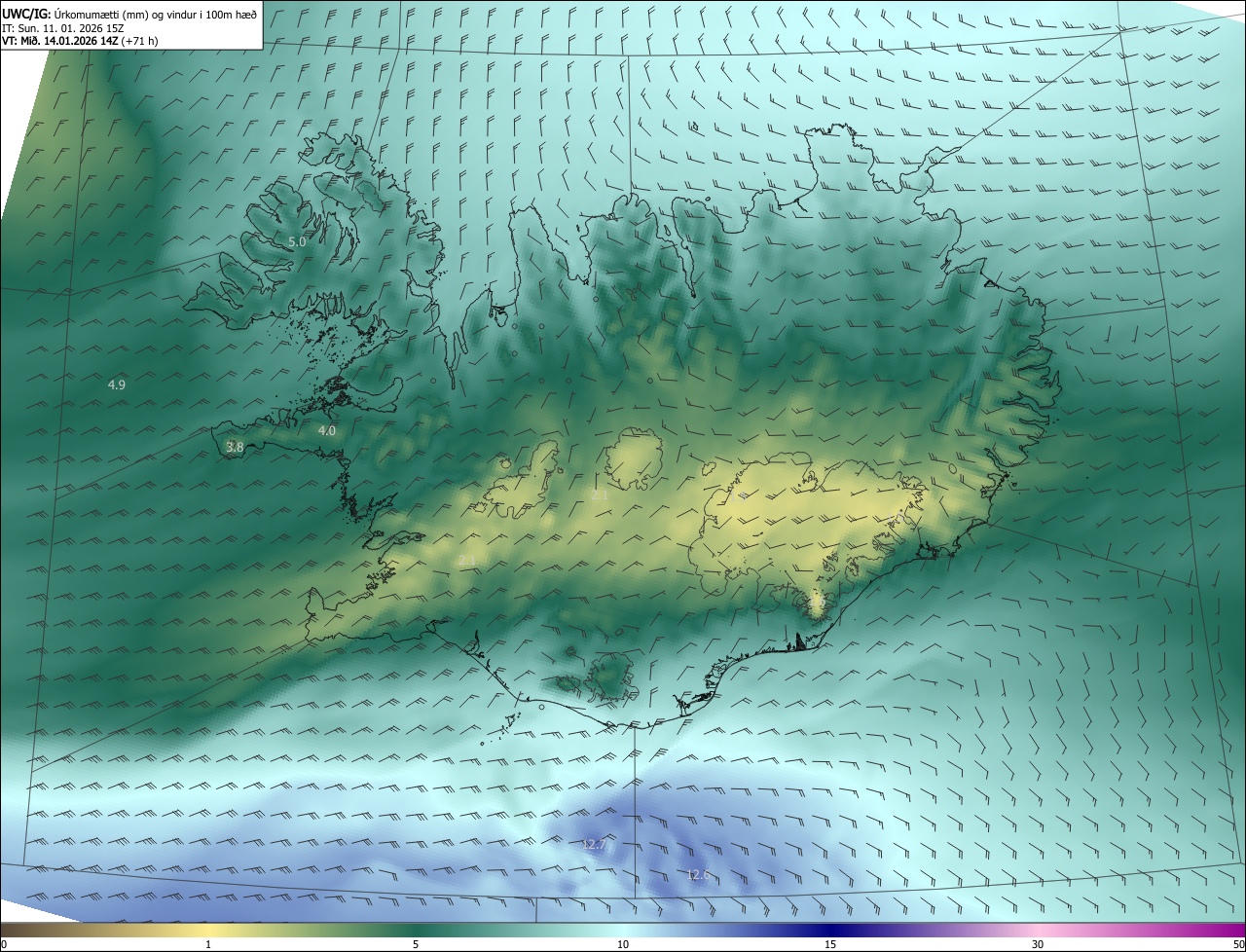Click the legend tick label "1"
This screenshot has height=952, width=1246.
[x=208, y=944]
